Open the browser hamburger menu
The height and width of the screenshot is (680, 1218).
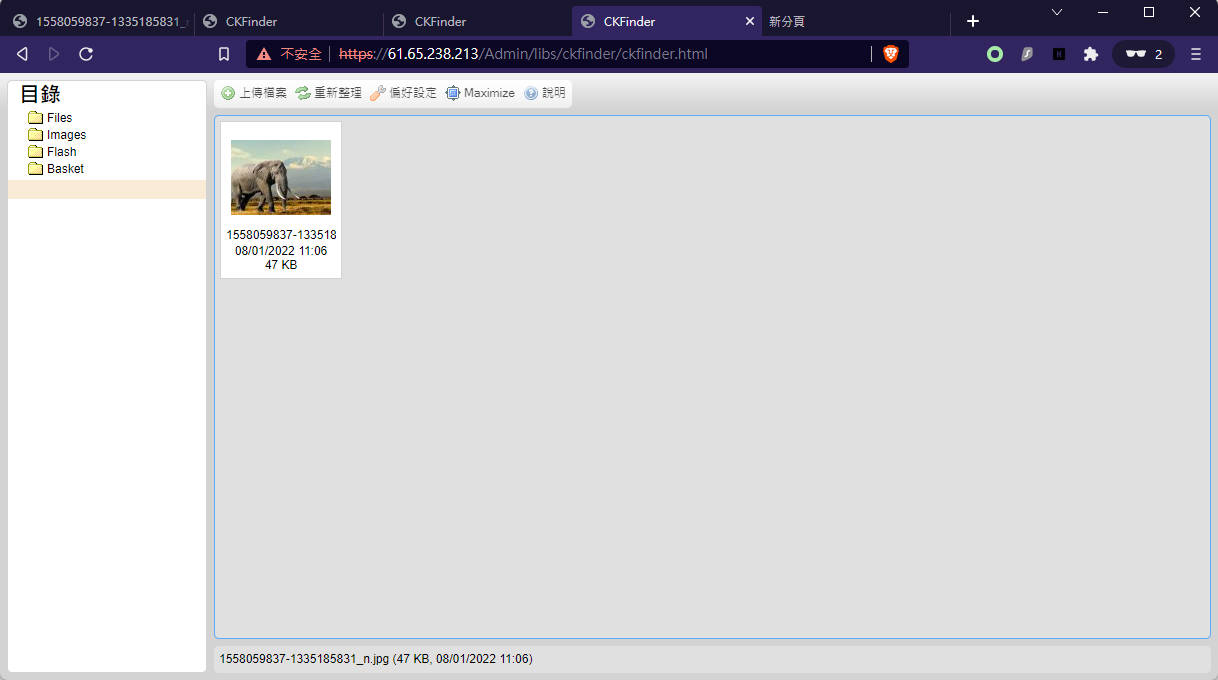pos(1196,54)
